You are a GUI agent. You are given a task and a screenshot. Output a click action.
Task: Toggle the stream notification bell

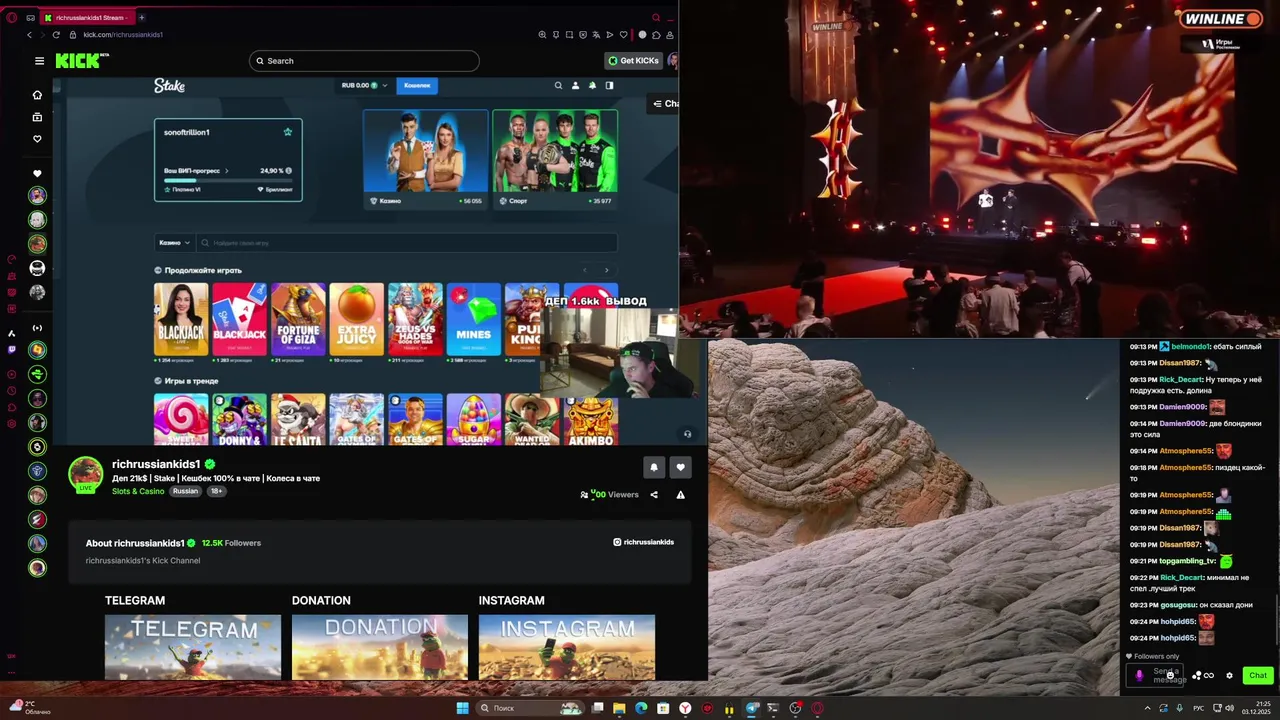pyautogui.click(x=654, y=467)
